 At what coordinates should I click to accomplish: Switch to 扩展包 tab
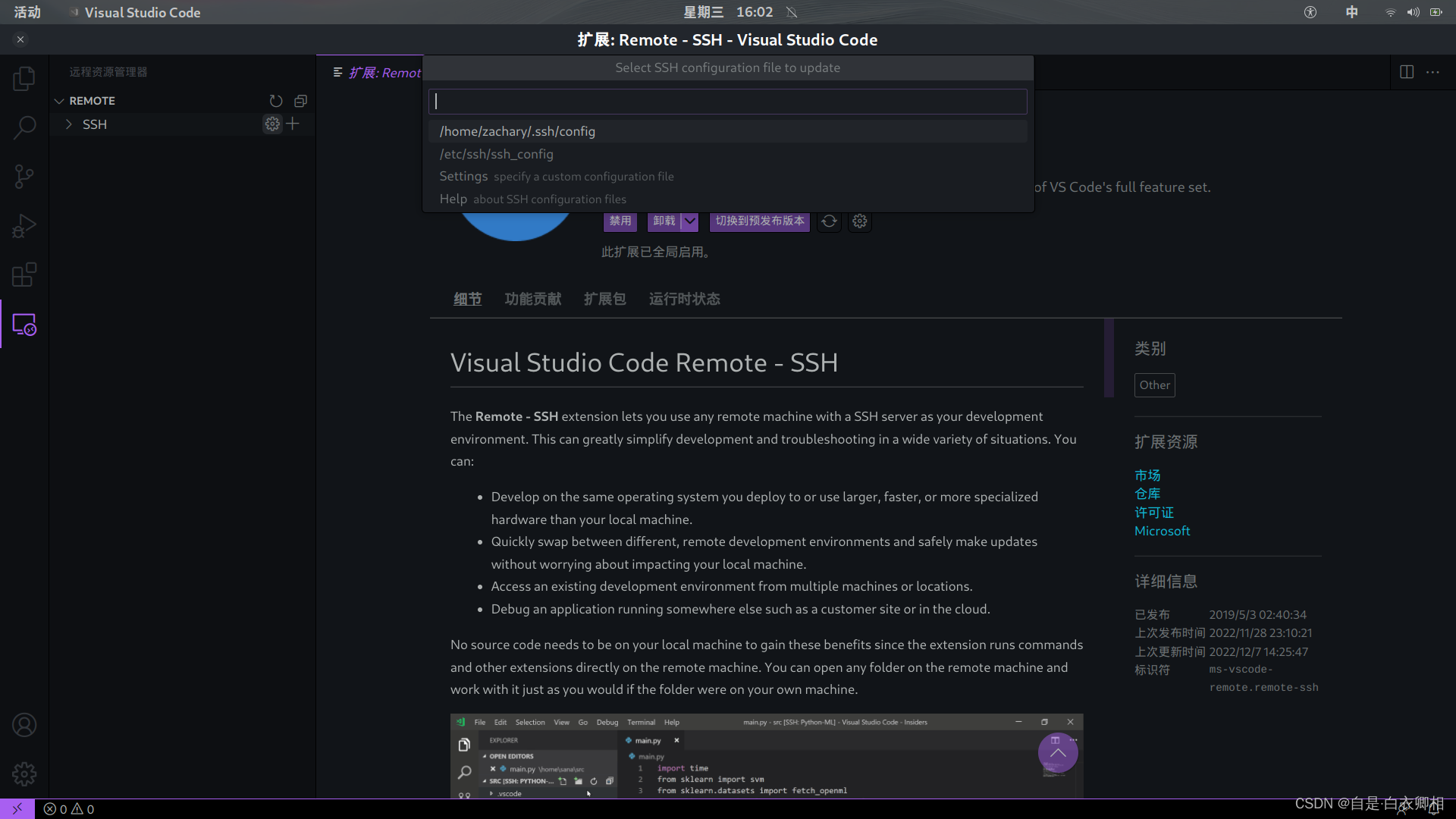point(605,299)
